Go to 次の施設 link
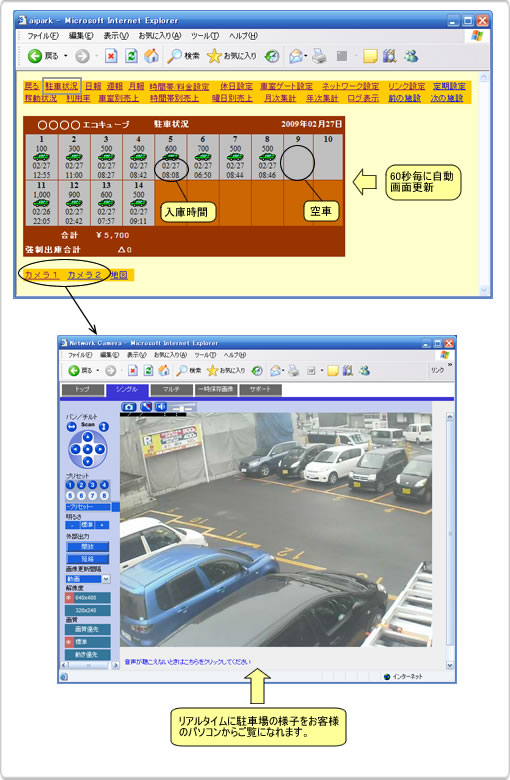The image size is (510, 780). point(447,99)
